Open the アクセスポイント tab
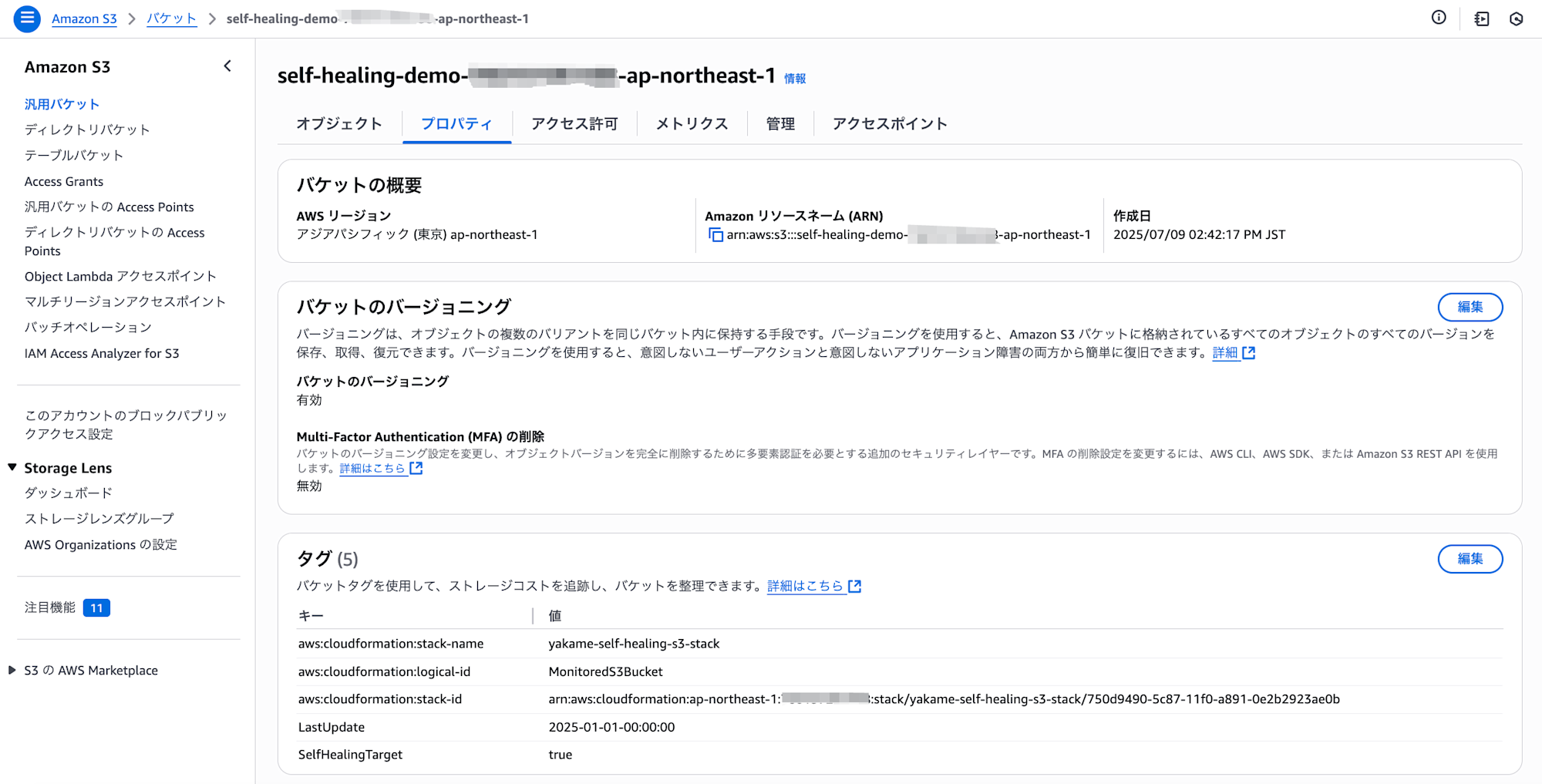 point(890,124)
